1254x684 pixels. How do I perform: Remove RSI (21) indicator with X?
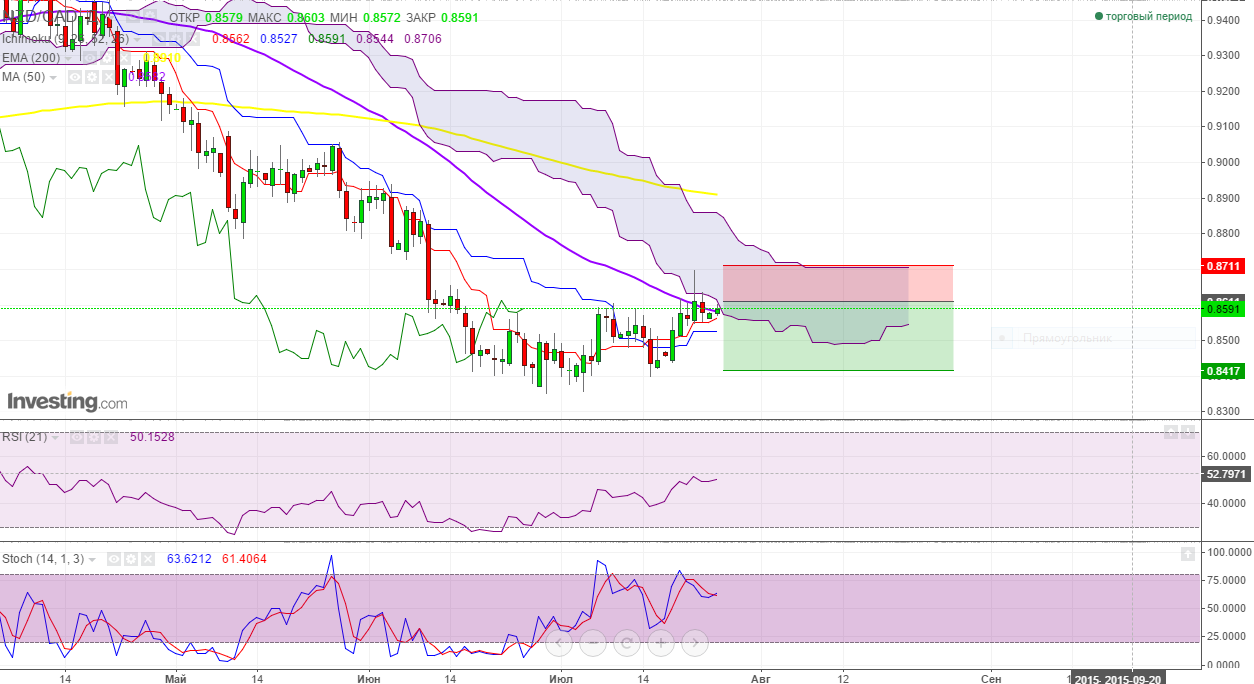(111, 437)
